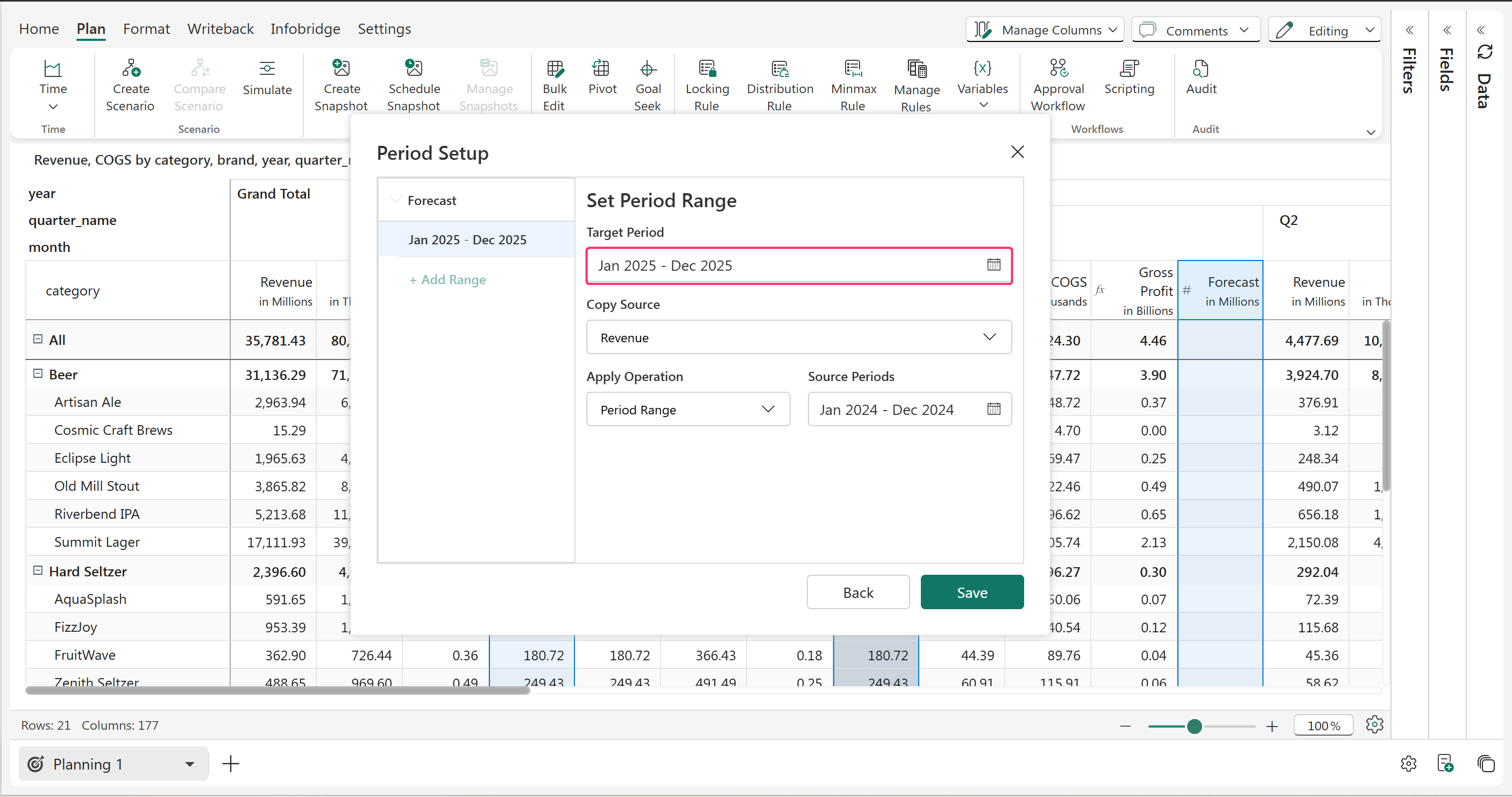The image size is (1512, 797).
Task: Click the Add Range link
Action: pos(448,279)
